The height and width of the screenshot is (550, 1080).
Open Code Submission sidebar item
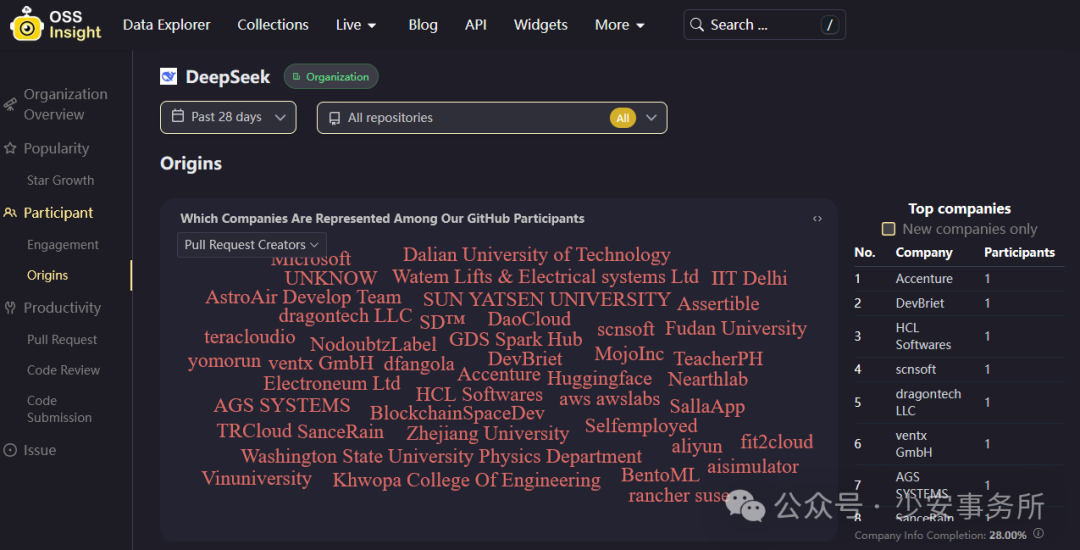coord(59,409)
